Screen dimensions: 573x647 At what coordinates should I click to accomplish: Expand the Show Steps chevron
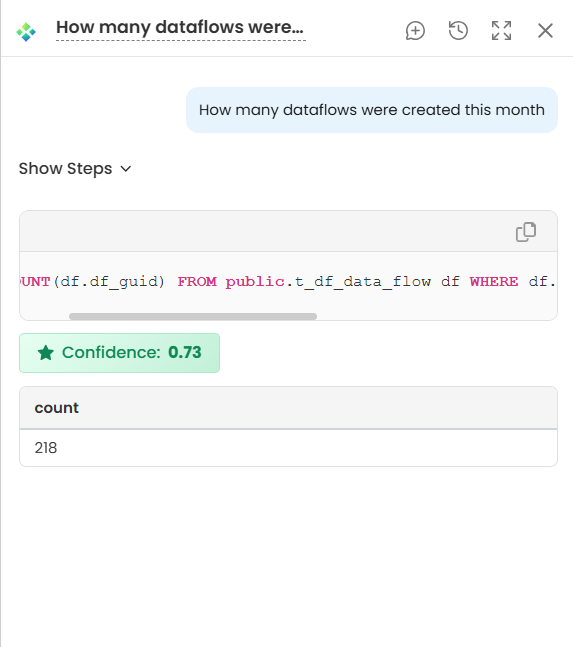click(126, 169)
